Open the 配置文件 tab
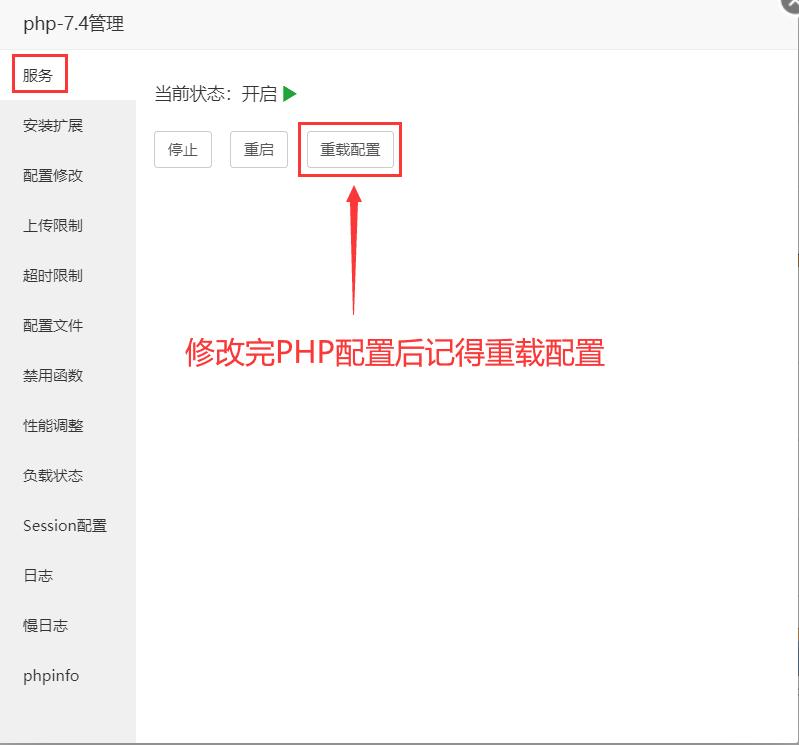Viewport: 799px width, 745px height. tap(53, 326)
